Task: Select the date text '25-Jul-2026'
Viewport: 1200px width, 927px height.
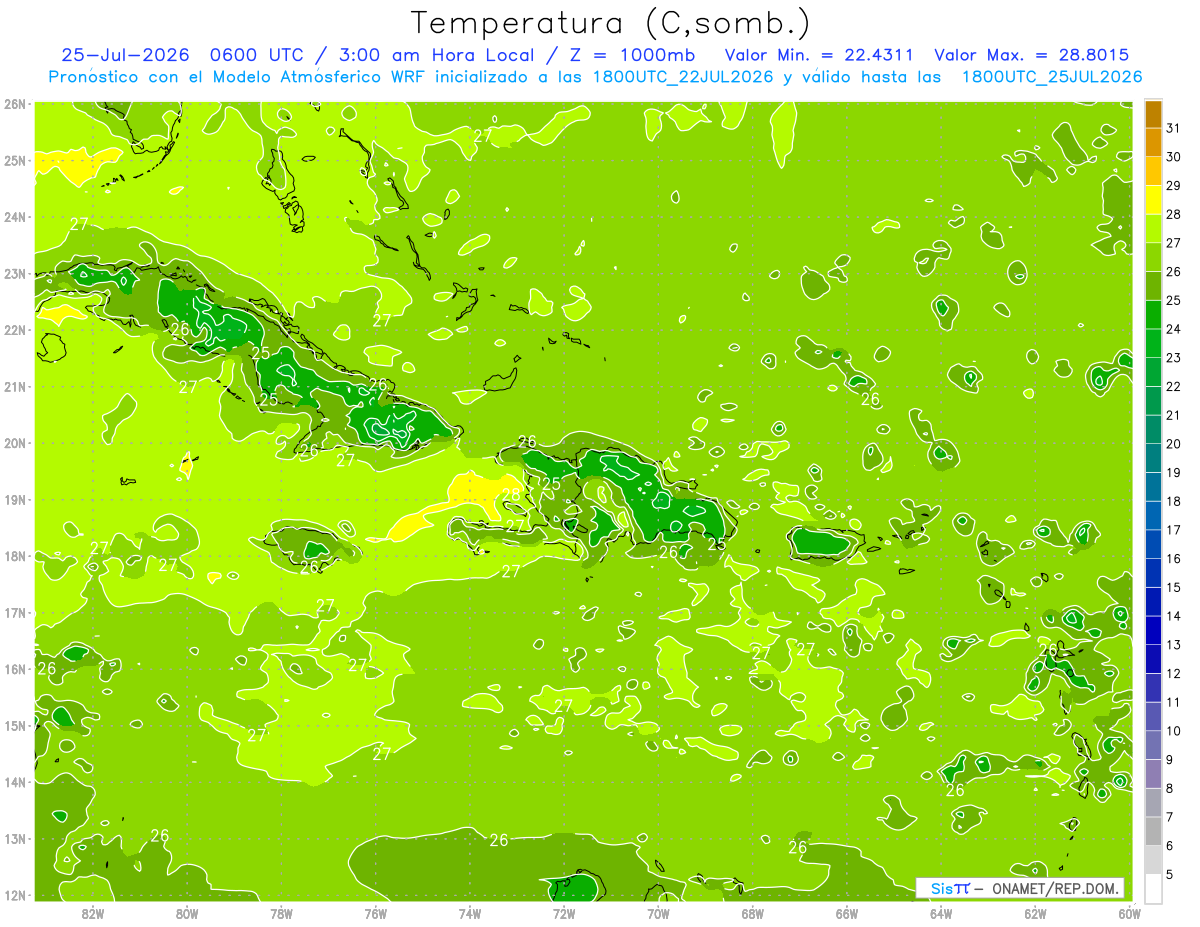Action: click(x=126, y=55)
